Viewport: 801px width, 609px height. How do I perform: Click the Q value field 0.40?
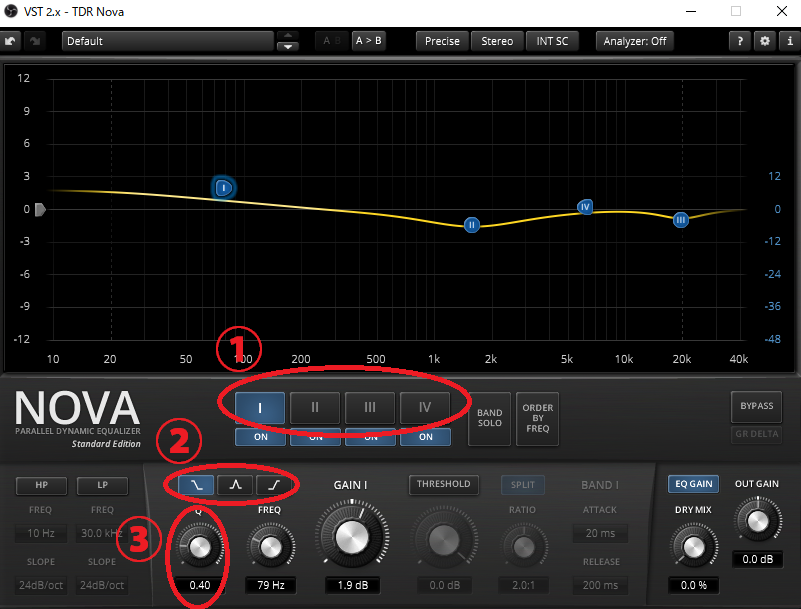point(200,585)
